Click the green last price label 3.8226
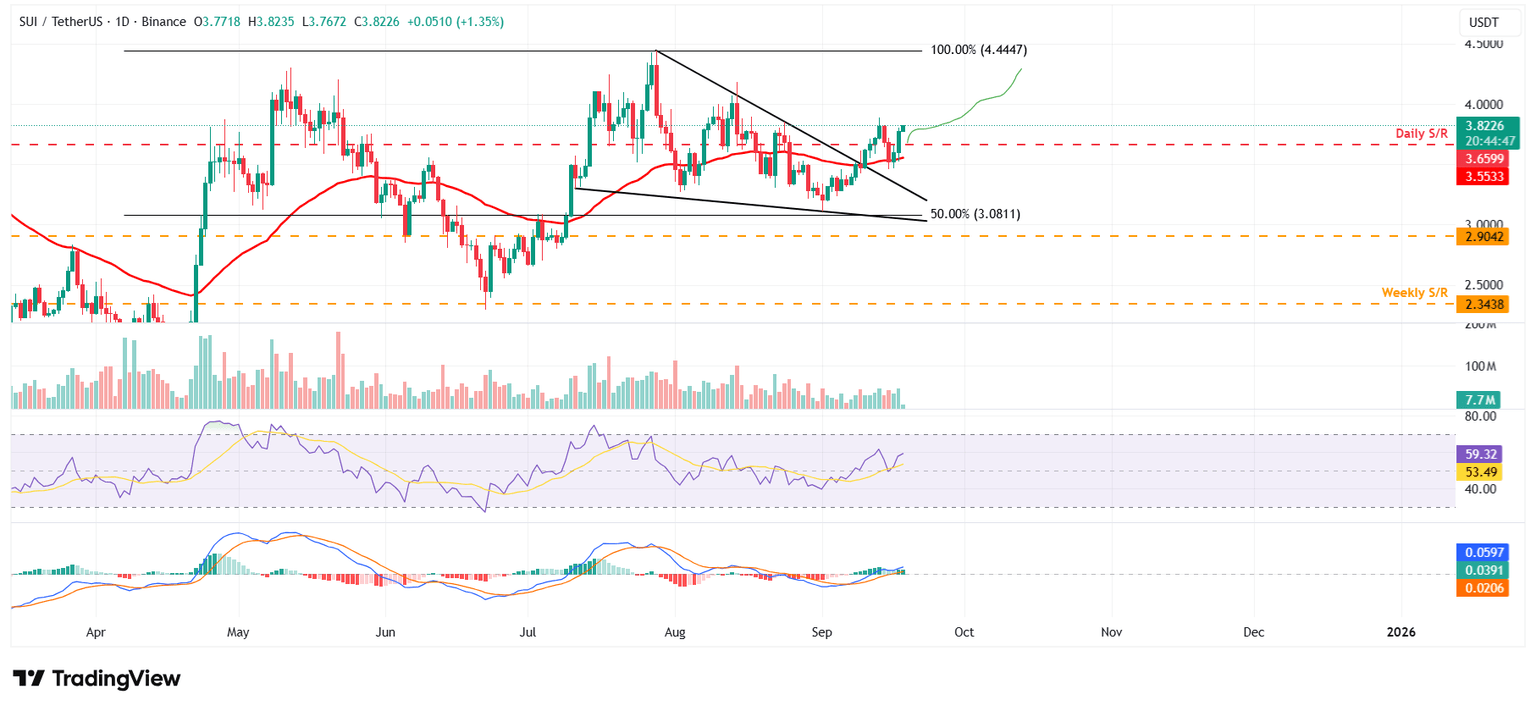Viewport: 1536px width, 710px height. click(1484, 128)
